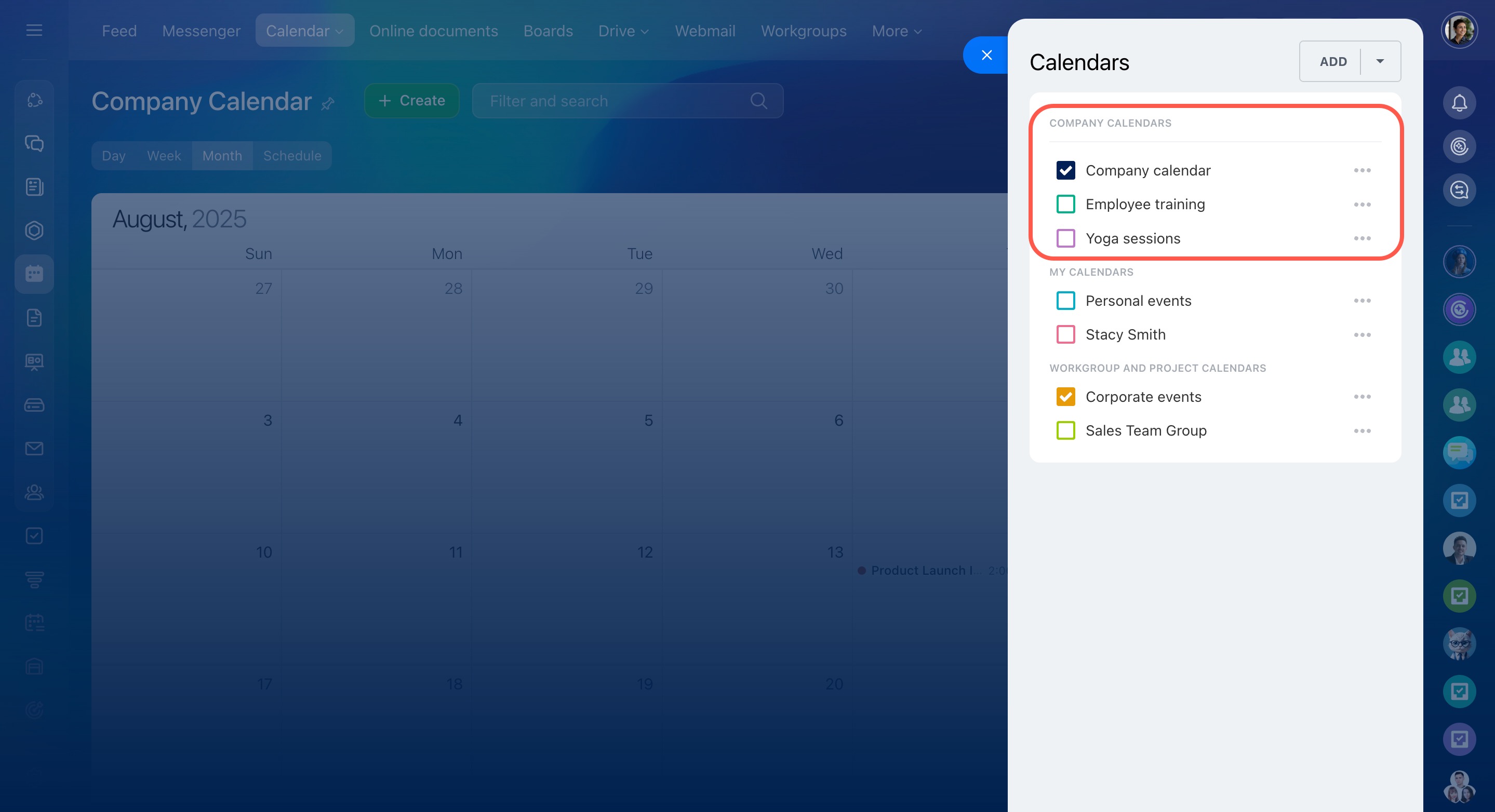The height and width of the screenshot is (812, 1495).
Task: Toggle the pink Stacy Smith color box
Action: 1065,335
